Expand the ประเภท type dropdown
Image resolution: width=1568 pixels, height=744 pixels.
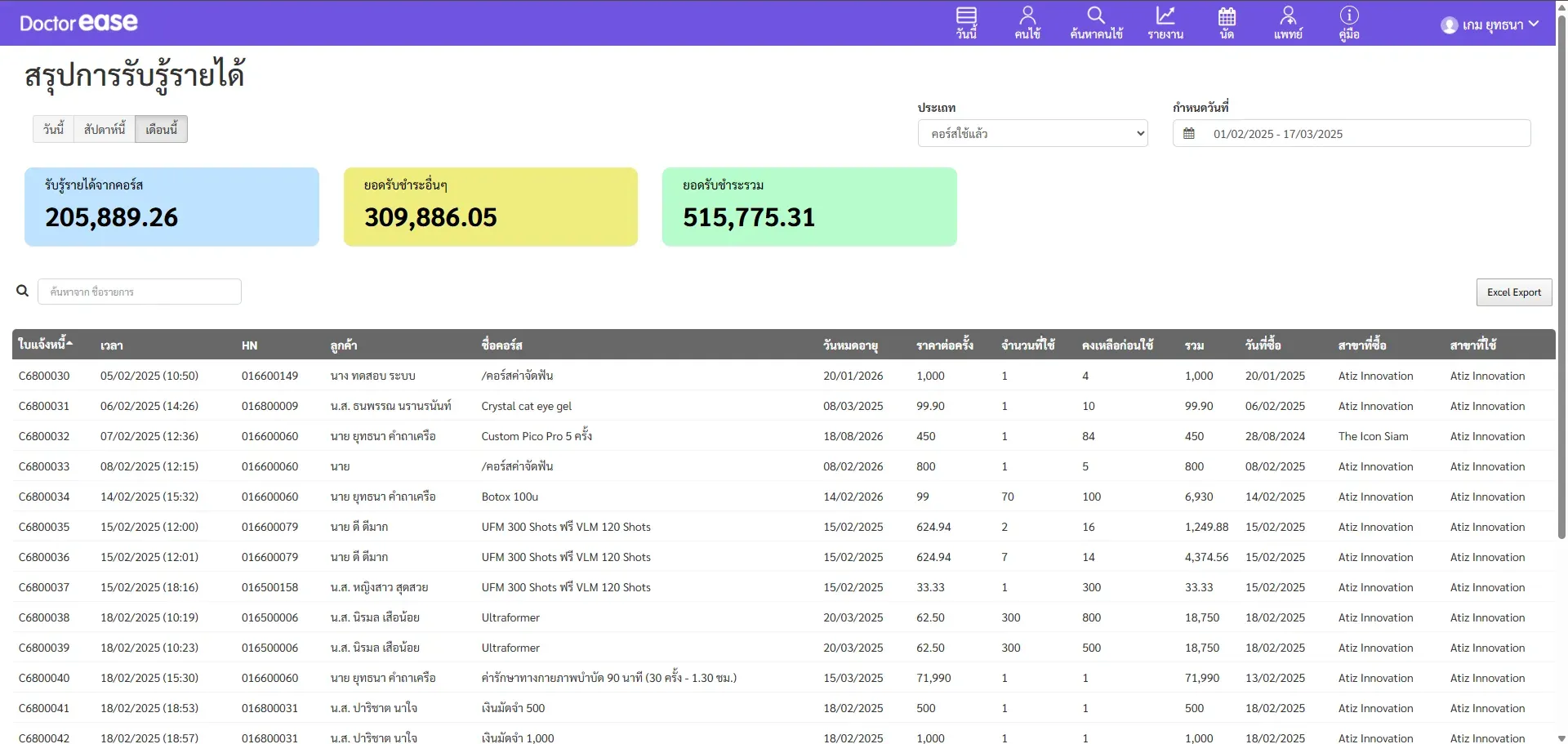(1032, 133)
